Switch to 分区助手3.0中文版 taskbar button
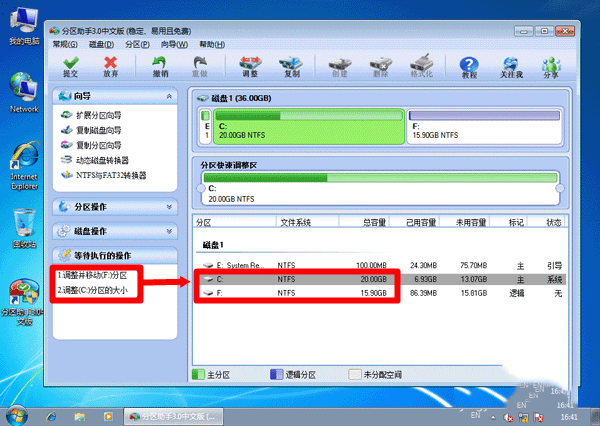The width and height of the screenshot is (600, 426). pos(173,416)
